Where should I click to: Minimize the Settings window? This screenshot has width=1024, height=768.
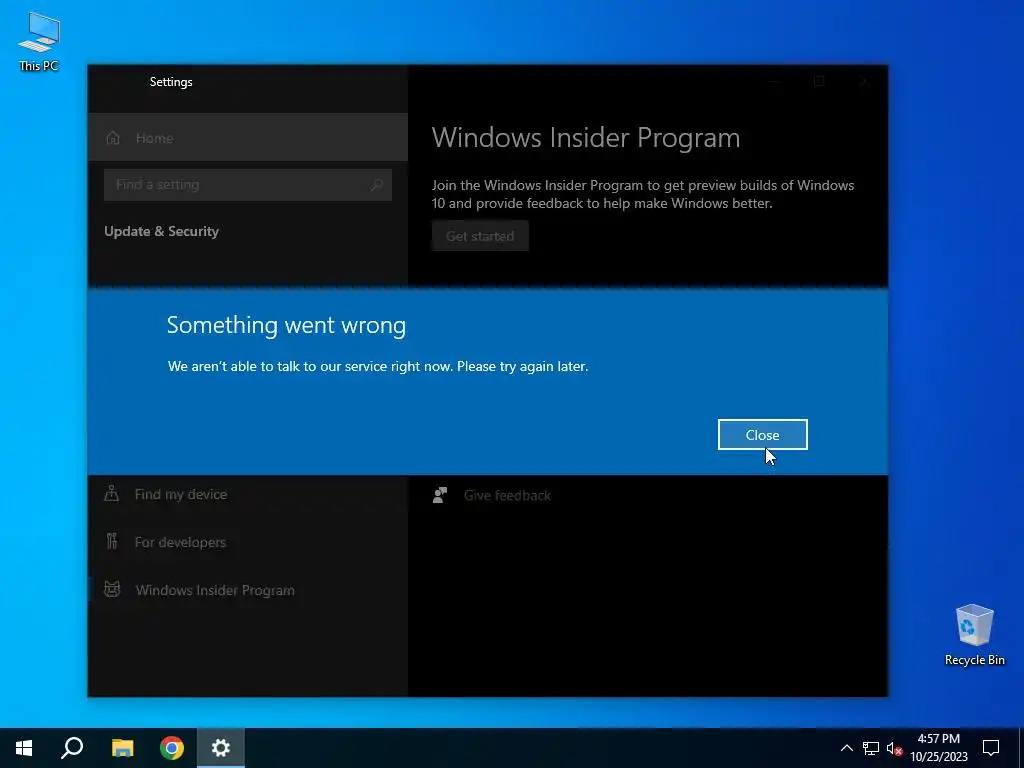tap(774, 82)
